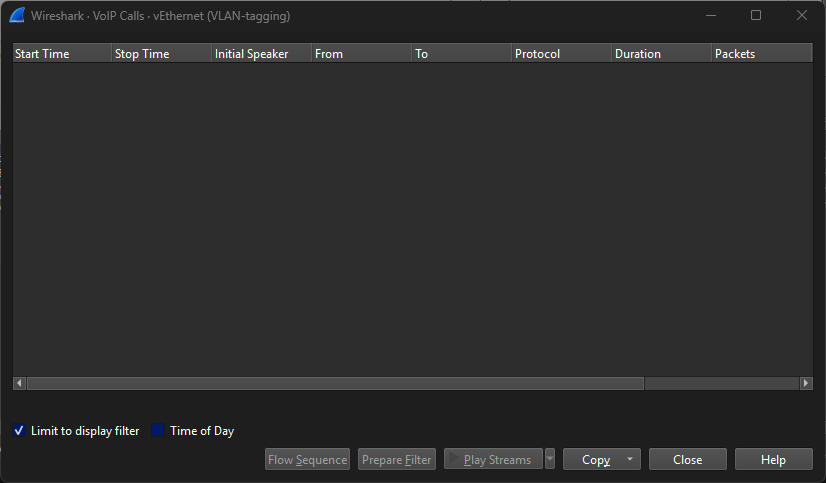
Task: Sort by the Start Time column header
Action: [62, 54]
